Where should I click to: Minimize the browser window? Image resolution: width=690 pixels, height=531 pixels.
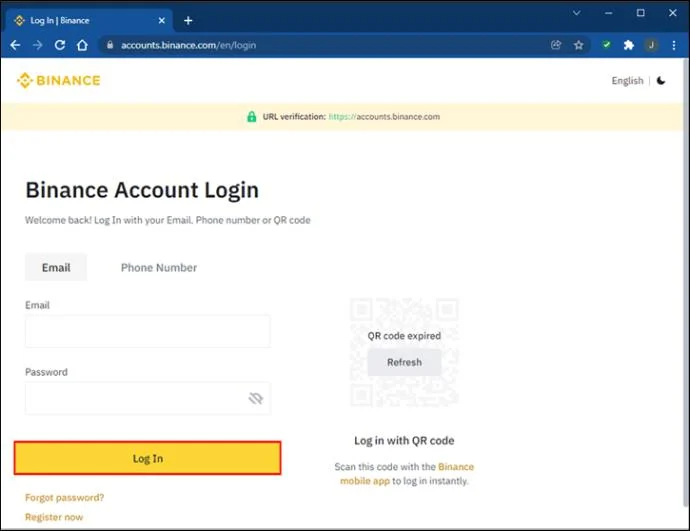[609, 13]
